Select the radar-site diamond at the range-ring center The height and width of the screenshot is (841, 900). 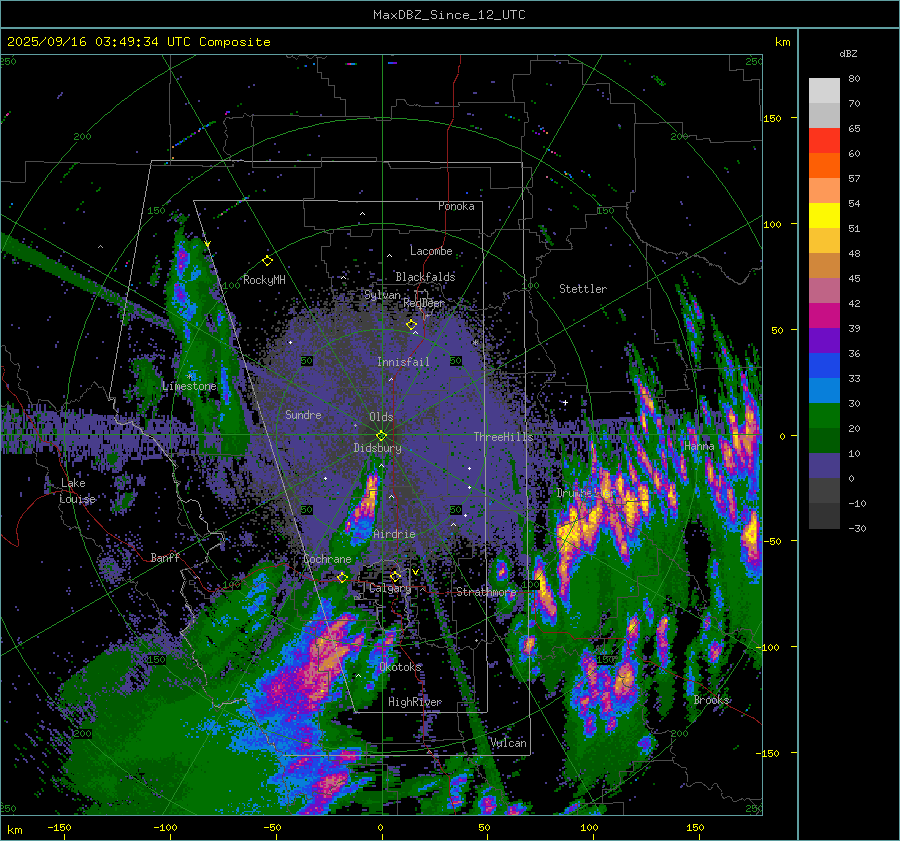381,436
